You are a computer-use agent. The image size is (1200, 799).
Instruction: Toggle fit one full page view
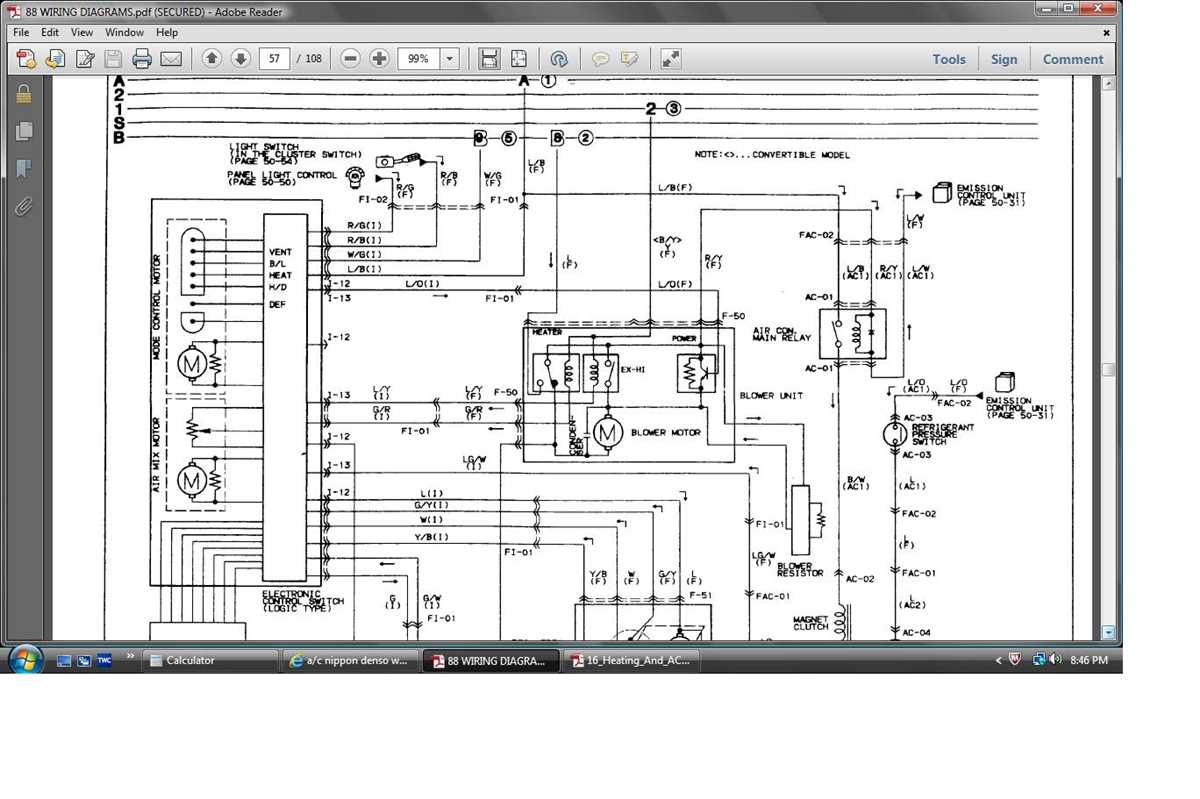click(x=519, y=59)
